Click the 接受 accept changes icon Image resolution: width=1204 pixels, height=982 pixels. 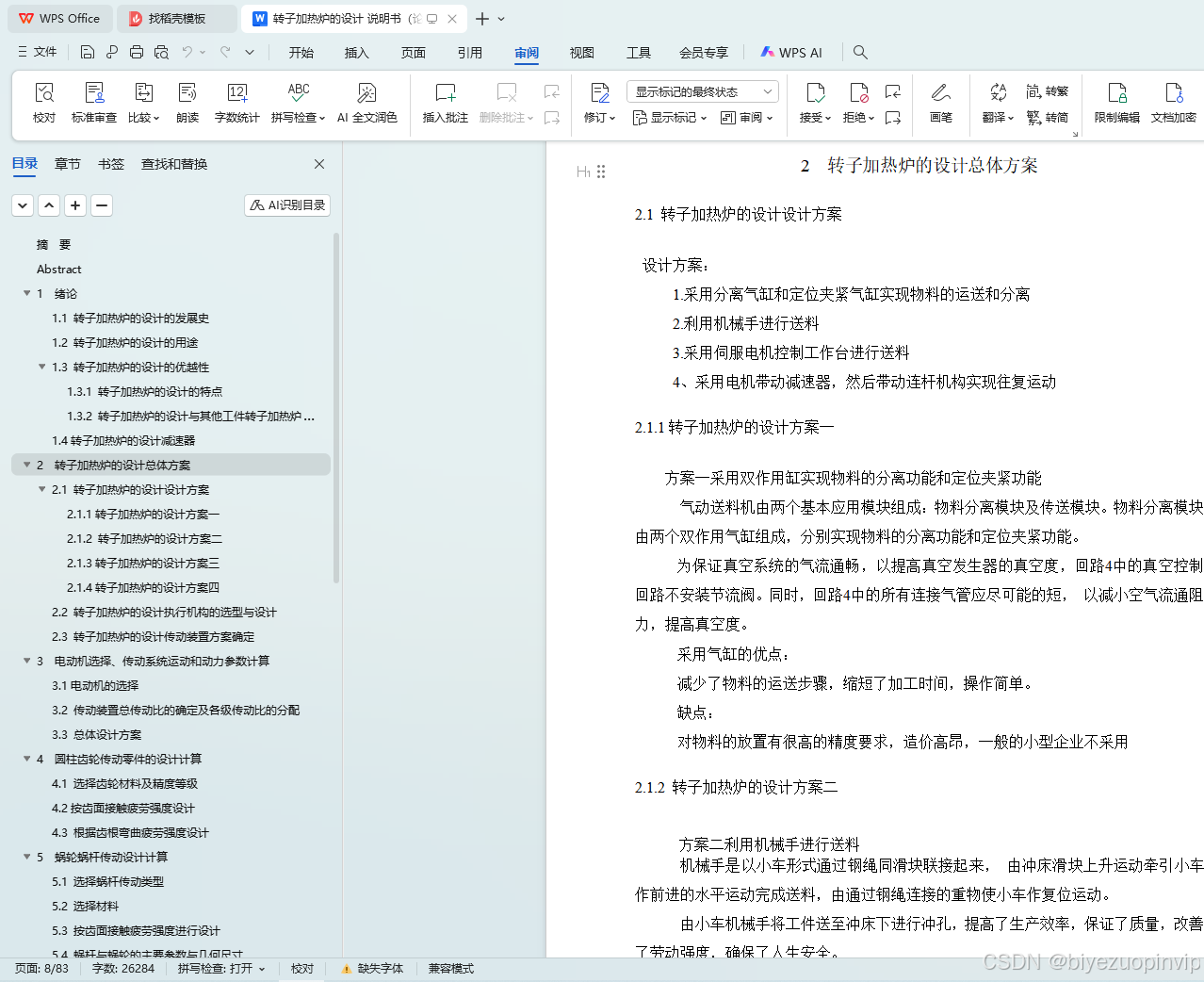coord(816,92)
